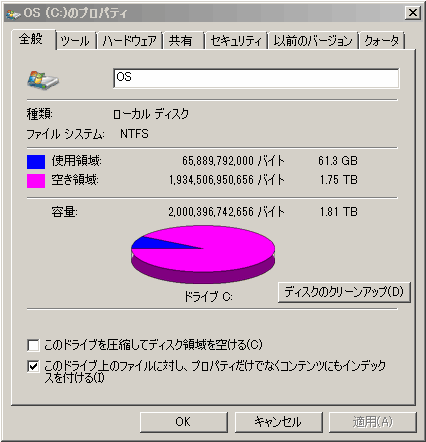Select the 共有 tab
426x442 pixels.
(183, 41)
